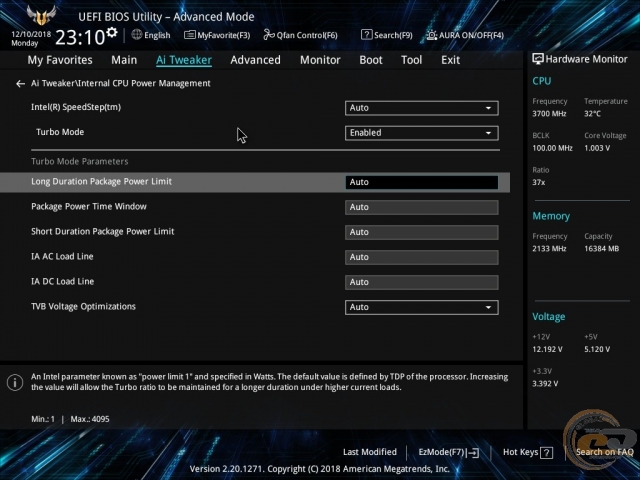640x480 pixels.
Task: Click the +5V 5.120 V reading
Action: click(597, 349)
